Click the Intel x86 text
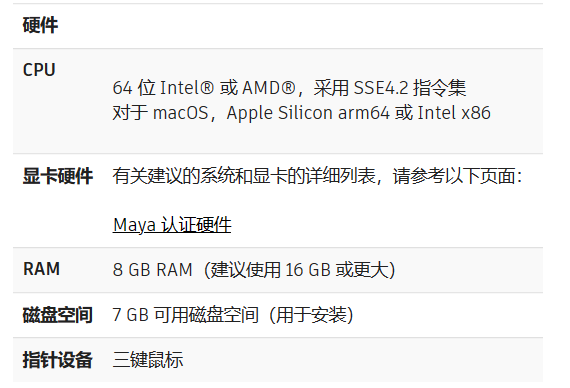The image size is (570, 388). point(454,113)
